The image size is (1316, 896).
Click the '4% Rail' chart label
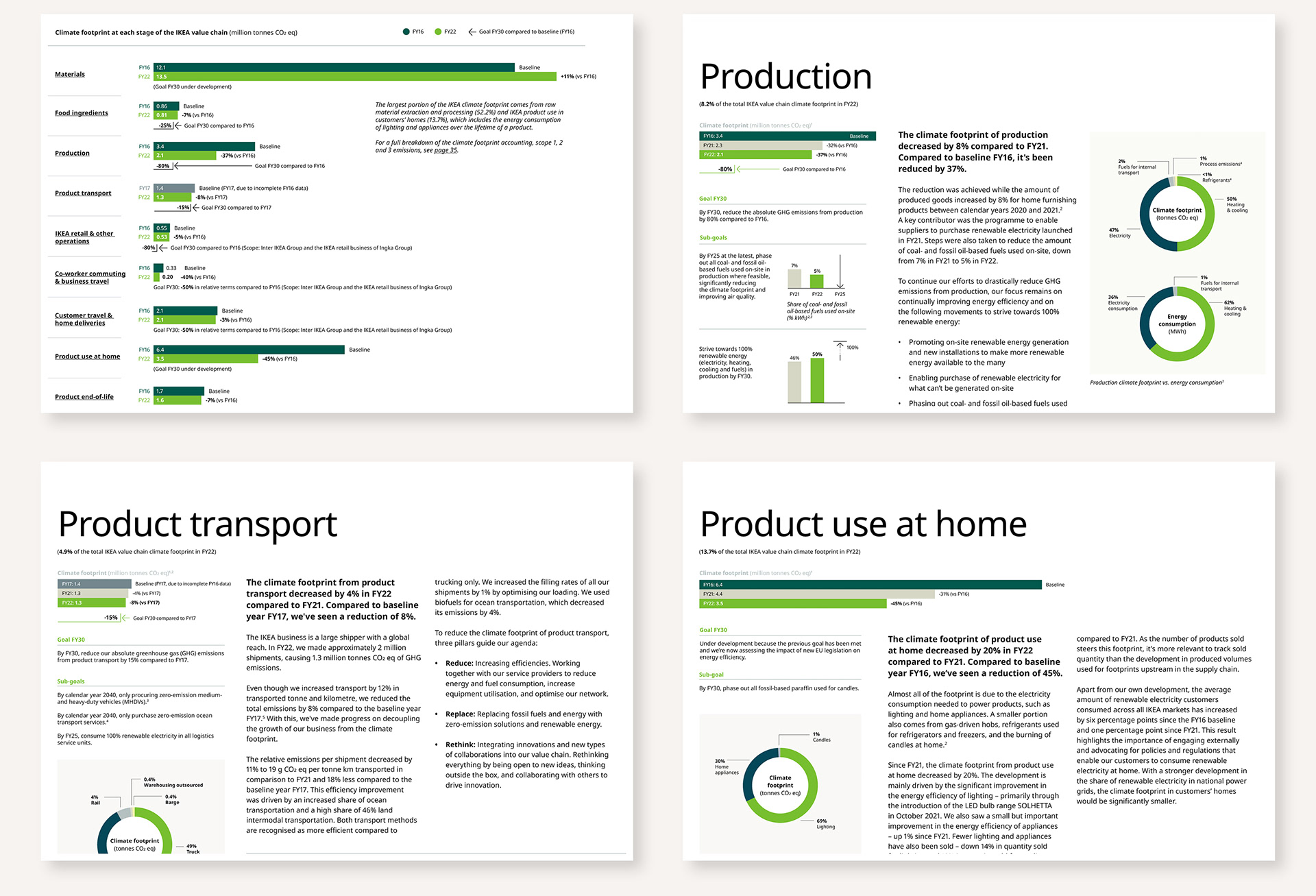pos(95,800)
